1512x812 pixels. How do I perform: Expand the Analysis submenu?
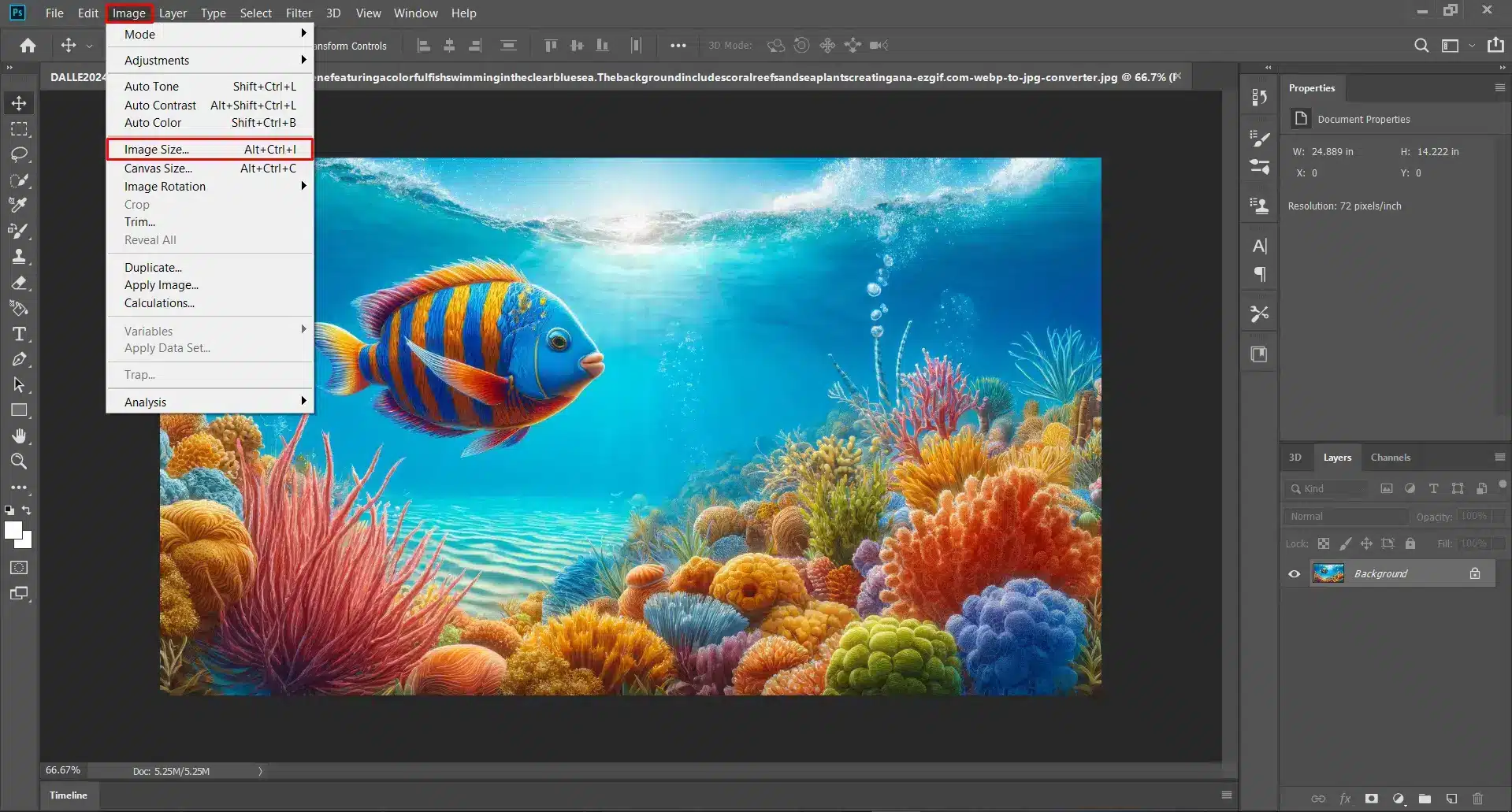click(x=210, y=402)
